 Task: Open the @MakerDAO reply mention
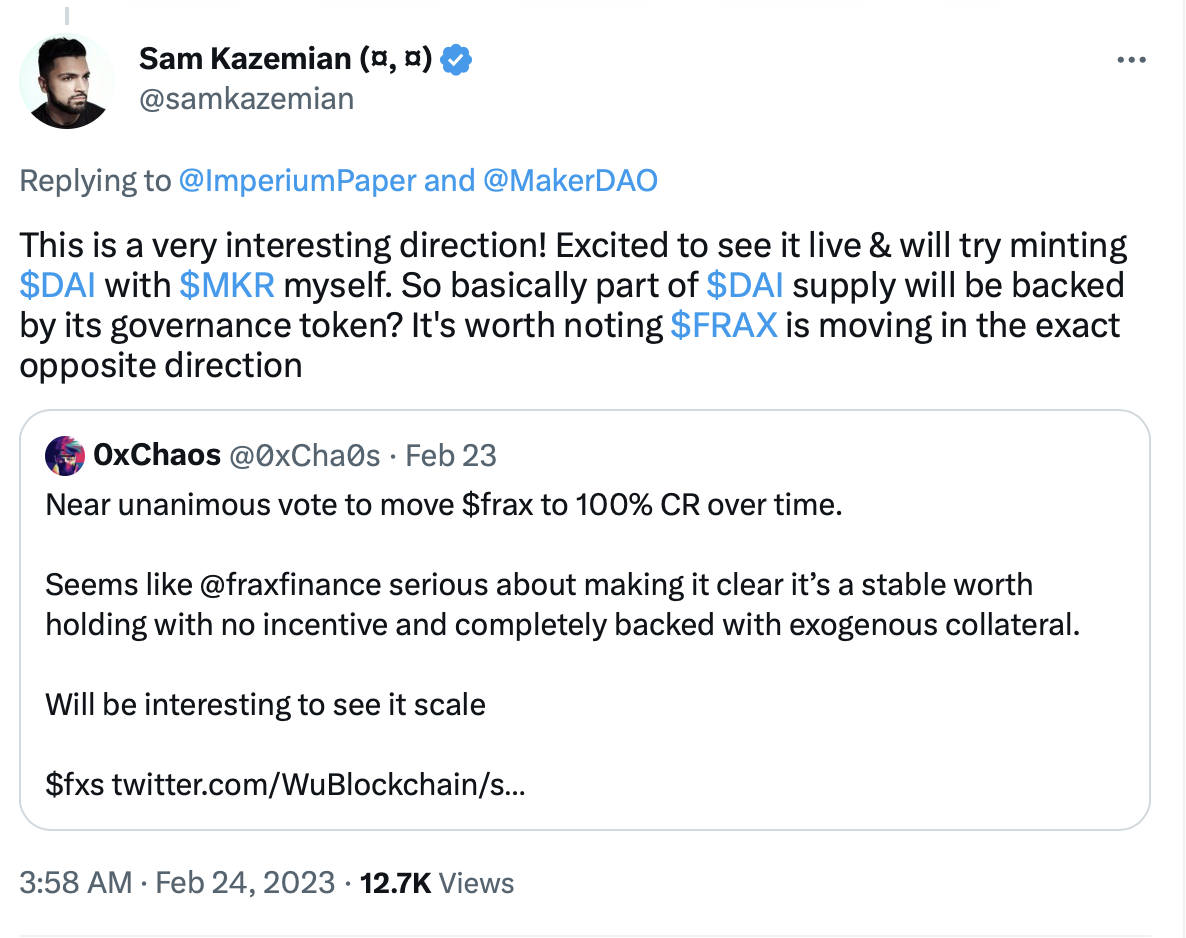click(569, 181)
